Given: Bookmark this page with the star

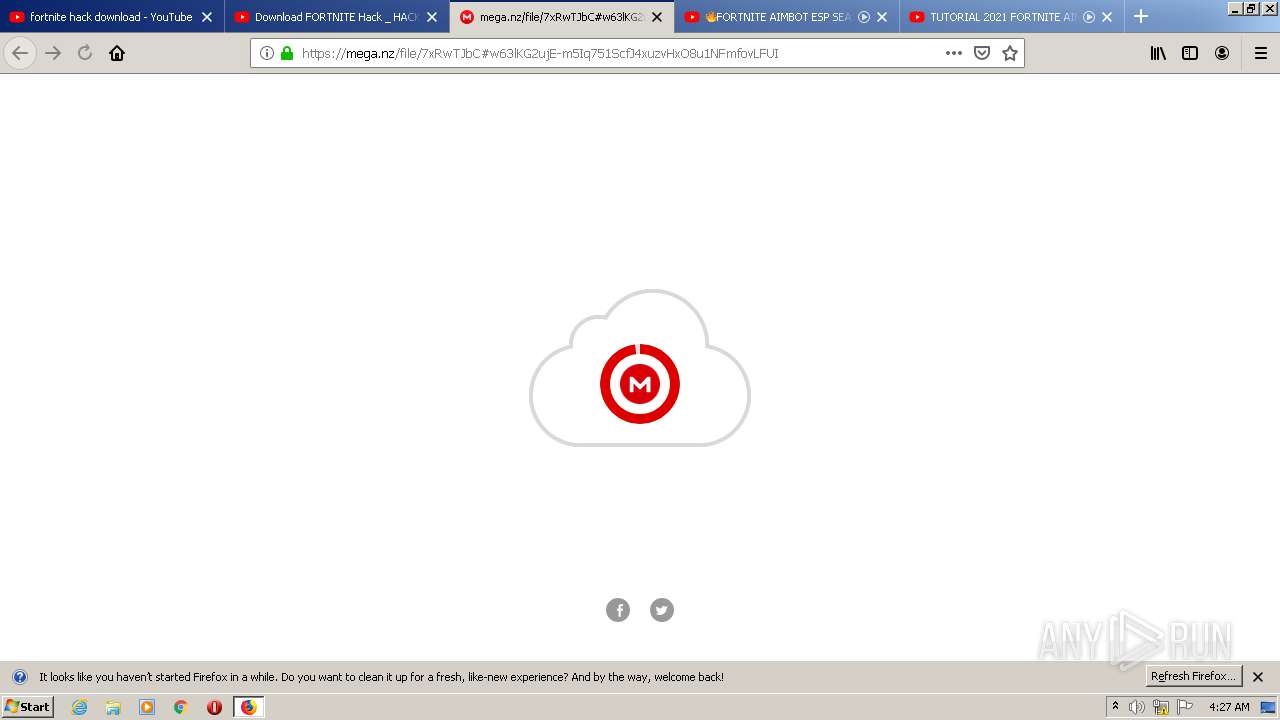Looking at the screenshot, I should [x=1010, y=53].
